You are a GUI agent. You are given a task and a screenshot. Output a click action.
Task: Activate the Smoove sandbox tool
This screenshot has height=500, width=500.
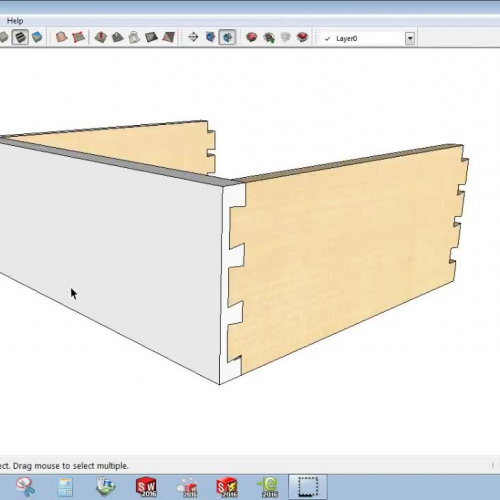pyautogui.click(x=100, y=37)
